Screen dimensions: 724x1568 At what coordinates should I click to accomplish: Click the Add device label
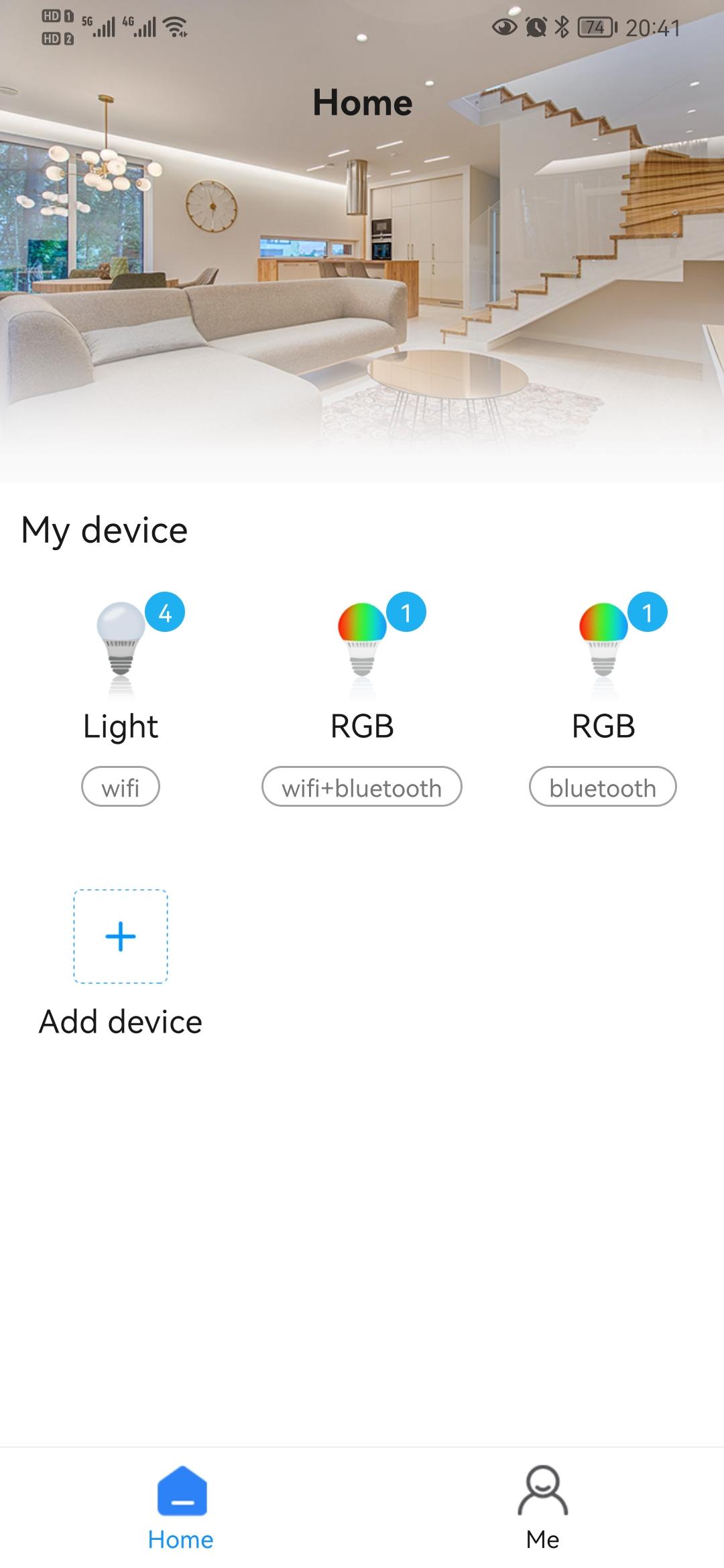coord(121,1022)
